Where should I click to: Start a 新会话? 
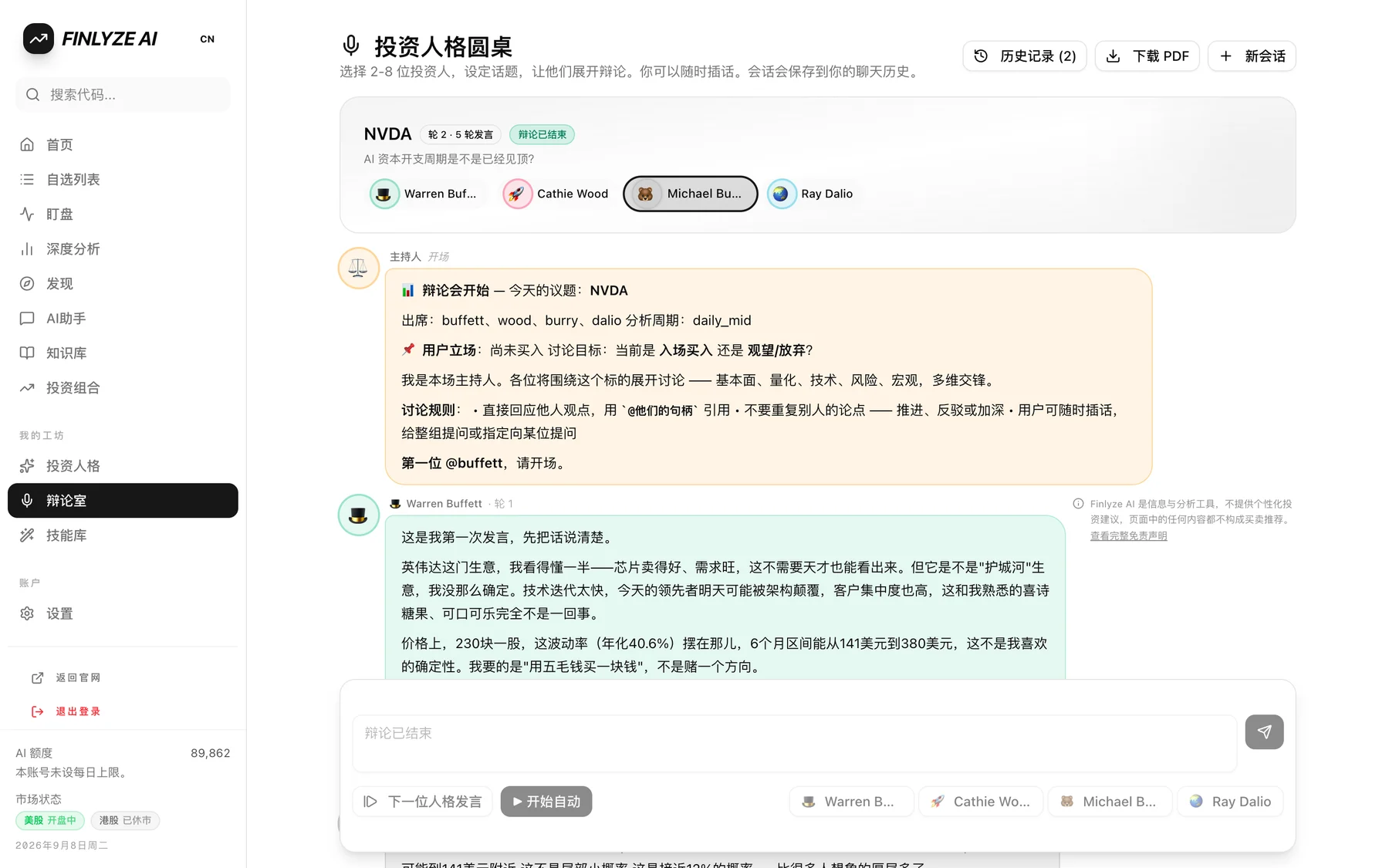coord(1252,56)
